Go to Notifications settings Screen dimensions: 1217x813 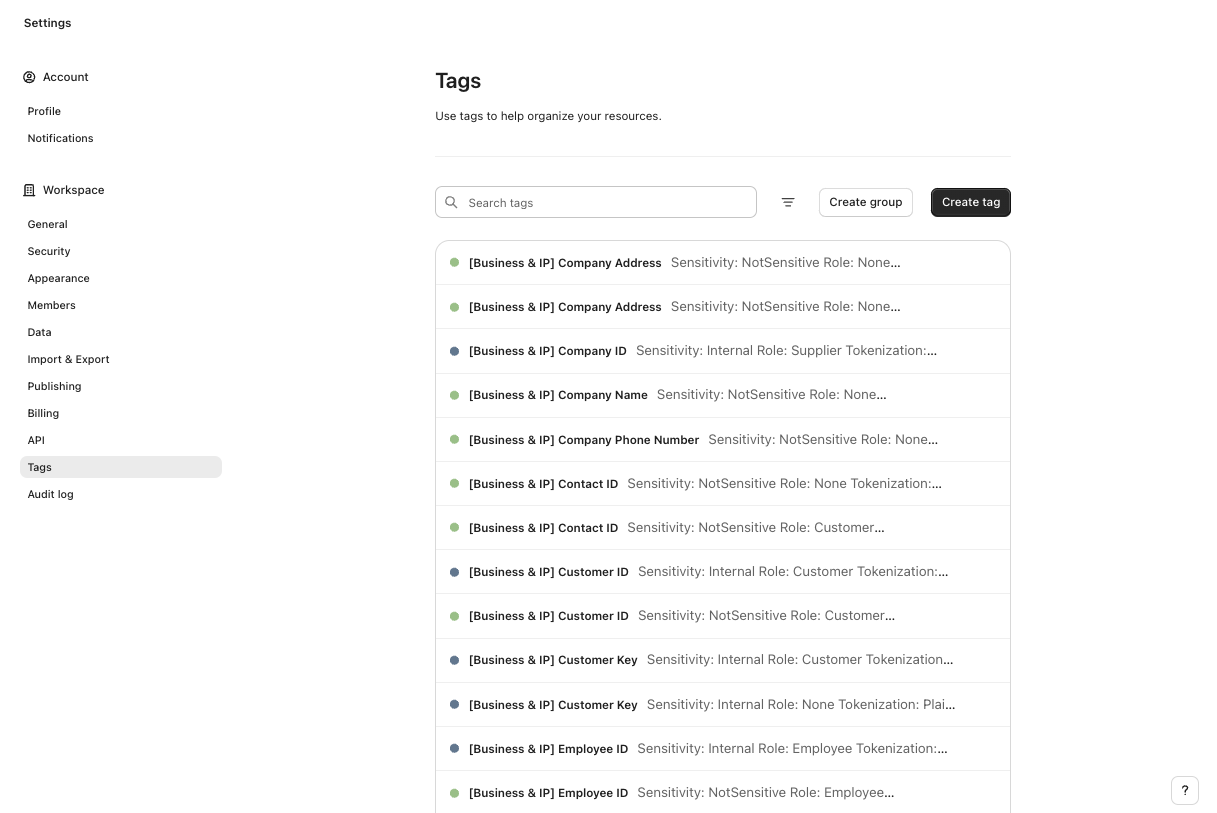pos(60,138)
